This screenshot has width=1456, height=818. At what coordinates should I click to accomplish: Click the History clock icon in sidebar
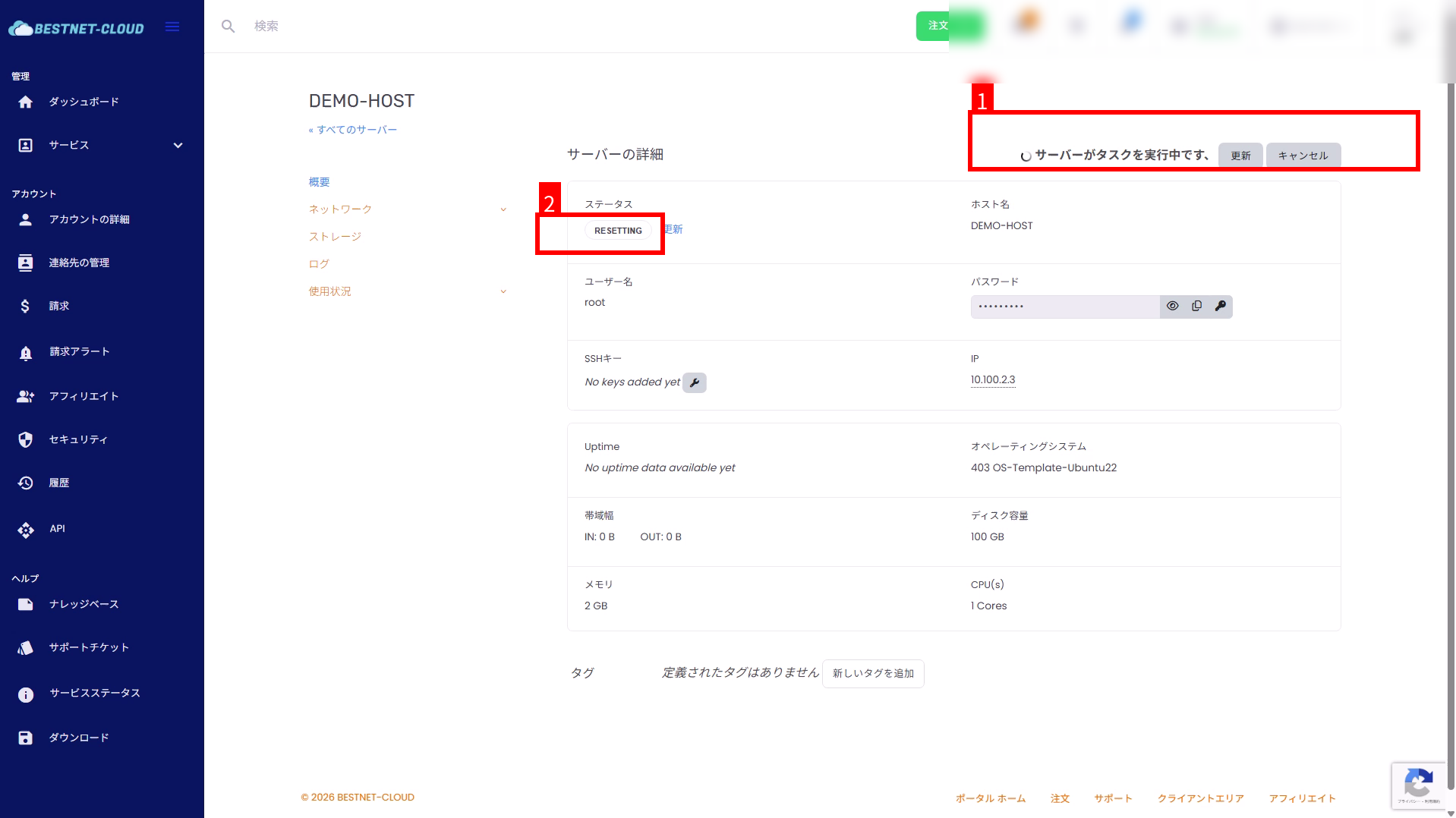coord(26,483)
